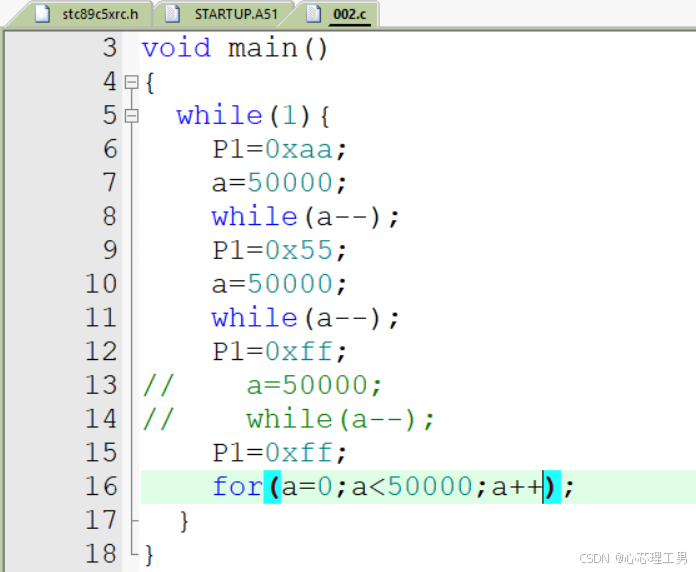Click the file icon on STARTUP.A51 tab
The image size is (696, 572).
172,14
